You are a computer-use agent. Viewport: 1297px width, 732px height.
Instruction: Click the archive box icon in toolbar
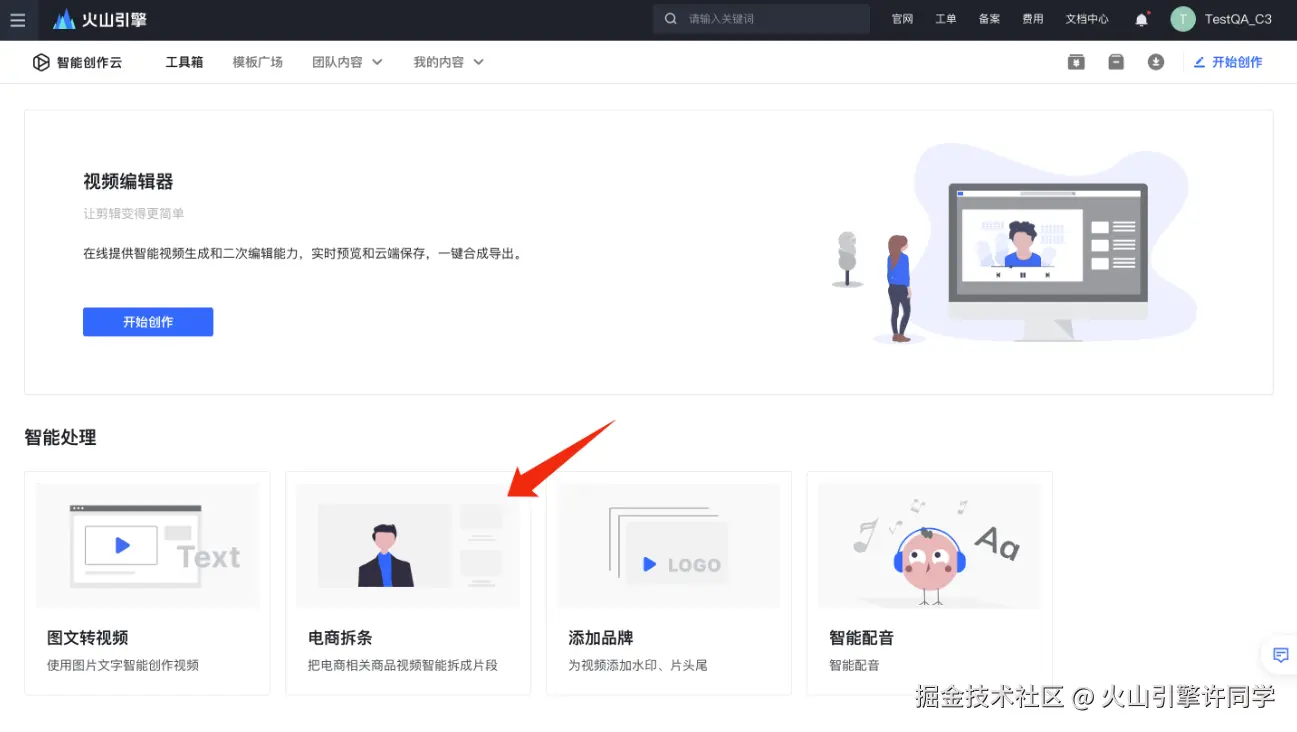[x=1116, y=62]
